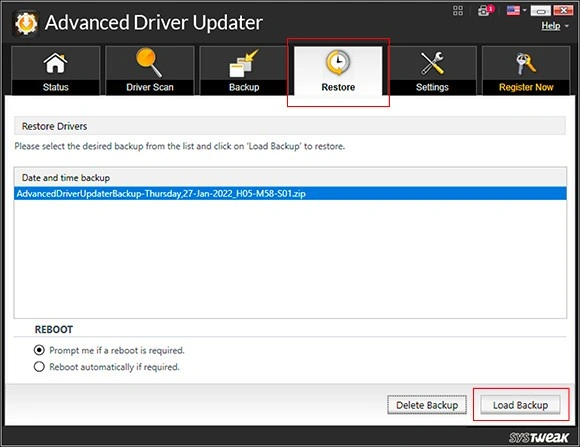Open the Help link
The width and height of the screenshot is (580, 447).
point(551,26)
